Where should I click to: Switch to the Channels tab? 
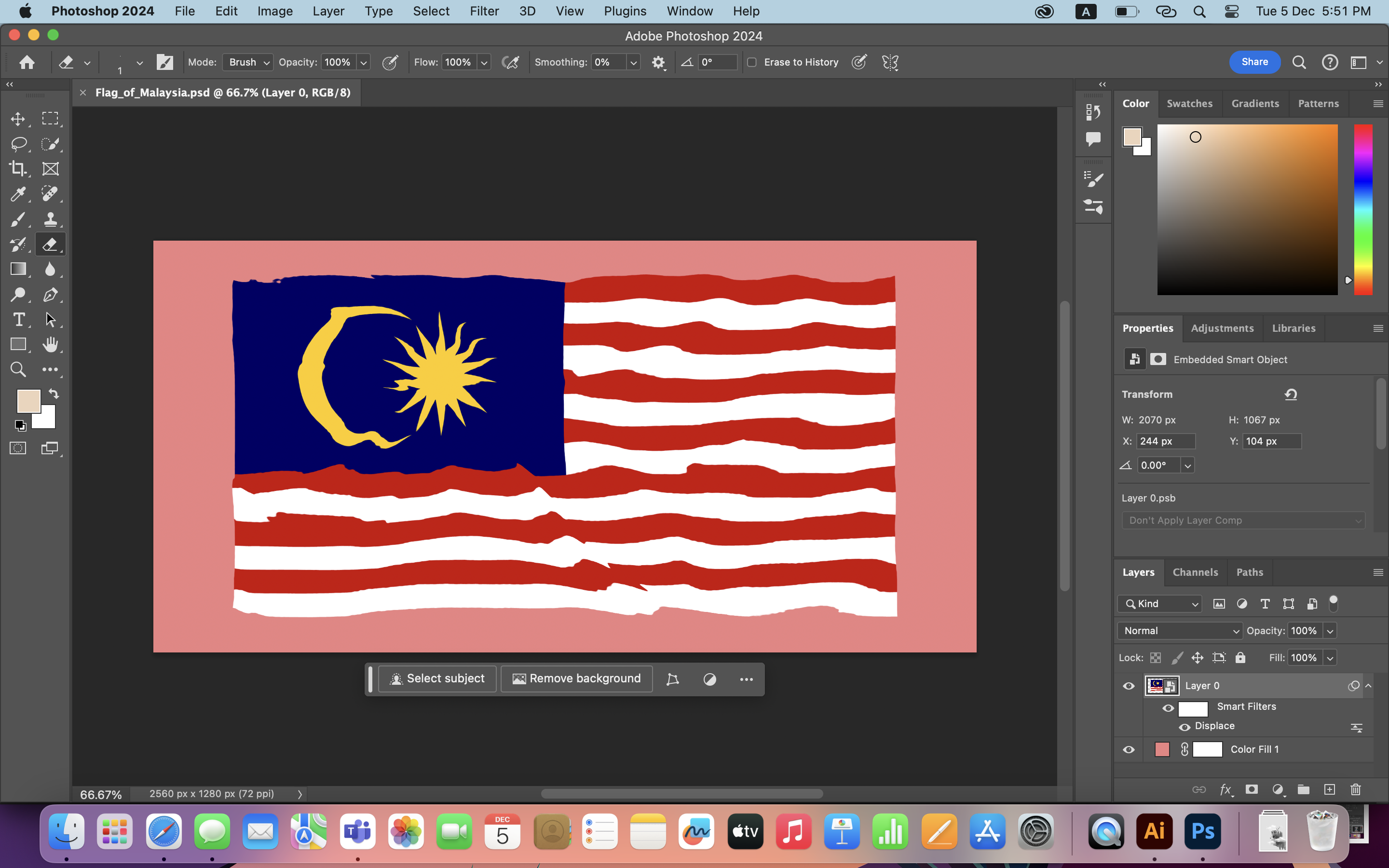pyautogui.click(x=1195, y=572)
